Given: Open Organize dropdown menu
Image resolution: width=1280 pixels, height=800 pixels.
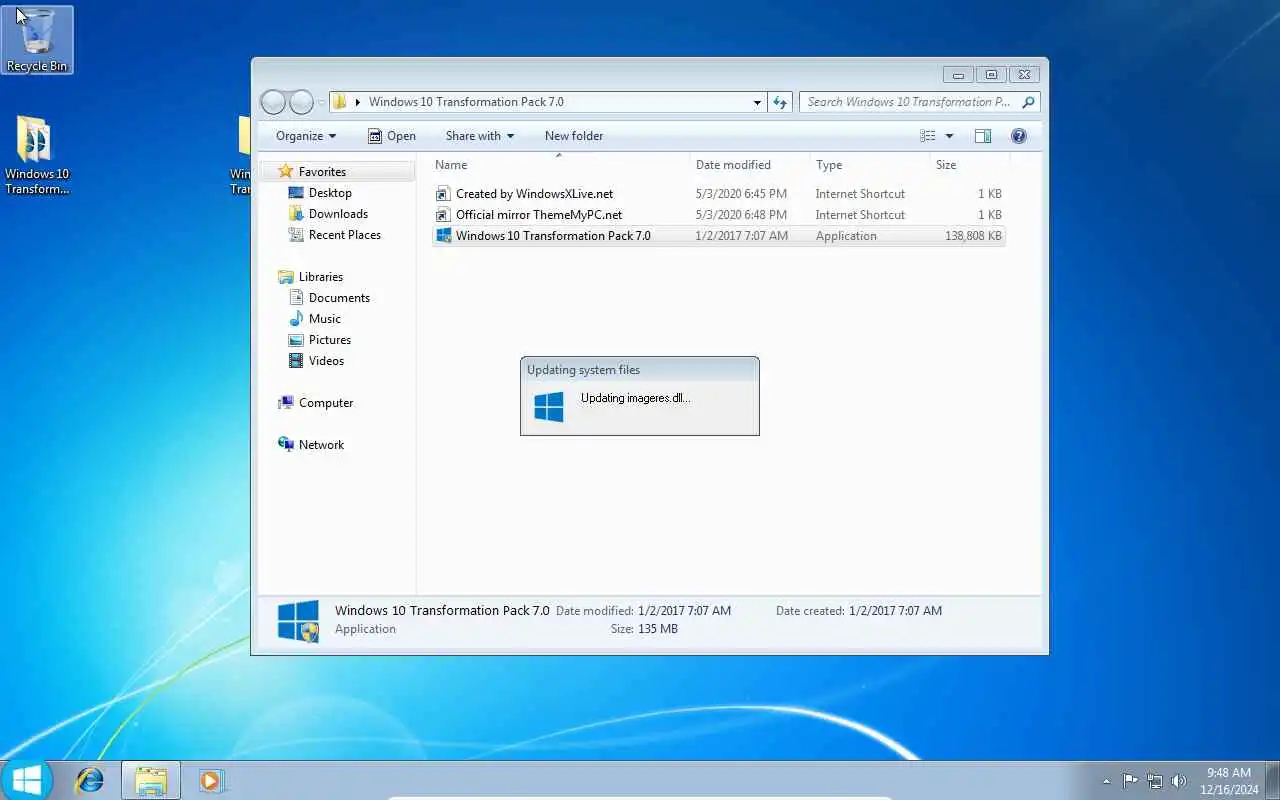Looking at the screenshot, I should pyautogui.click(x=306, y=136).
